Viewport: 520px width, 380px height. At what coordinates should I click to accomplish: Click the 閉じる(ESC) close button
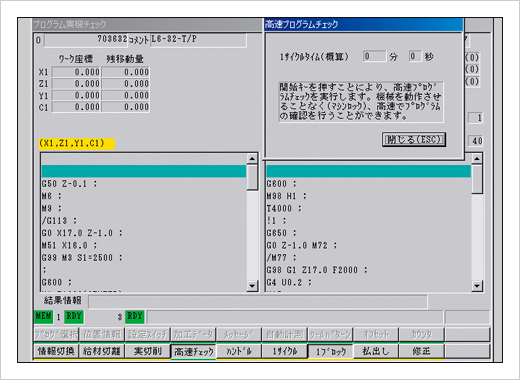pyautogui.click(x=414, y=139)
